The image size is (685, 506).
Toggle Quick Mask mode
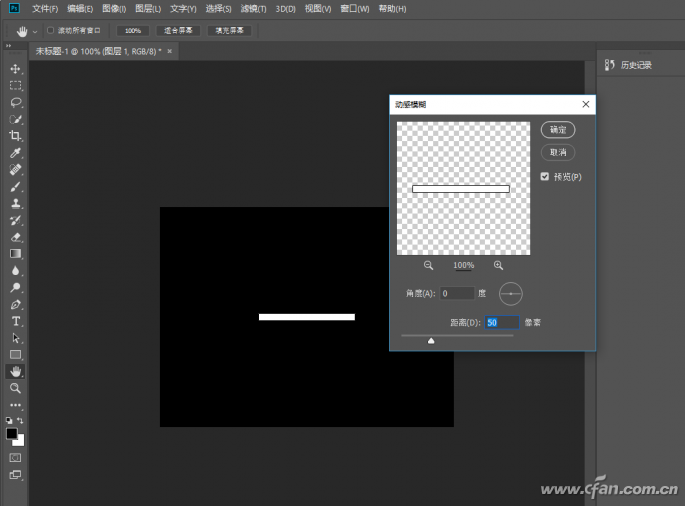point(15,458)
